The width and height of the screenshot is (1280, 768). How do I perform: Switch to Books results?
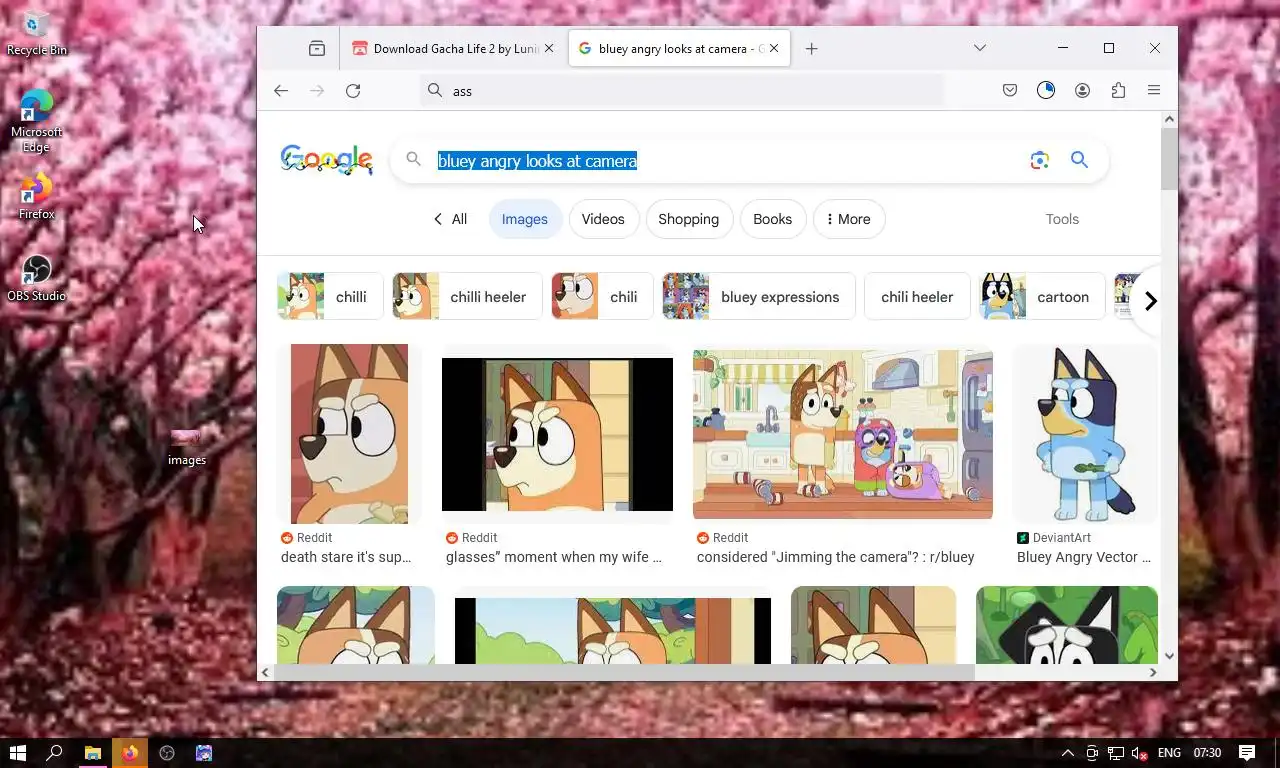[772, 219]
